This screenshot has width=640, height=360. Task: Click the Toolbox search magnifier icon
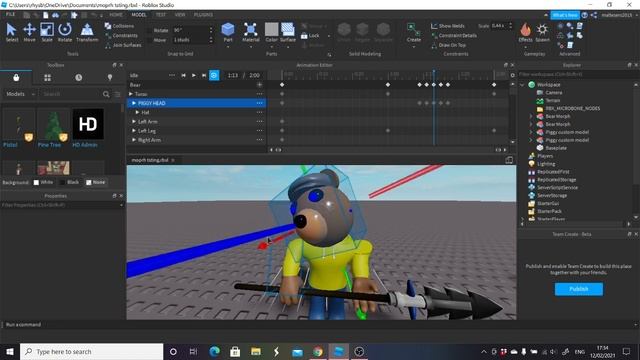pos(106,94)
